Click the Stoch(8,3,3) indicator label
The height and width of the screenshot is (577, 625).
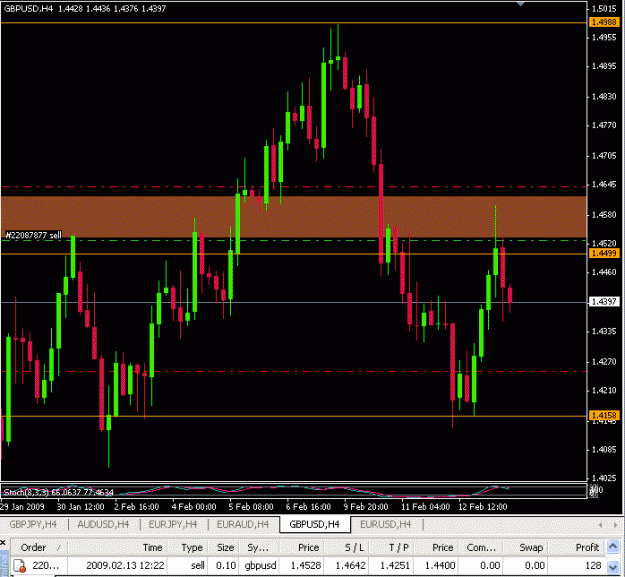tap(58, 492)
